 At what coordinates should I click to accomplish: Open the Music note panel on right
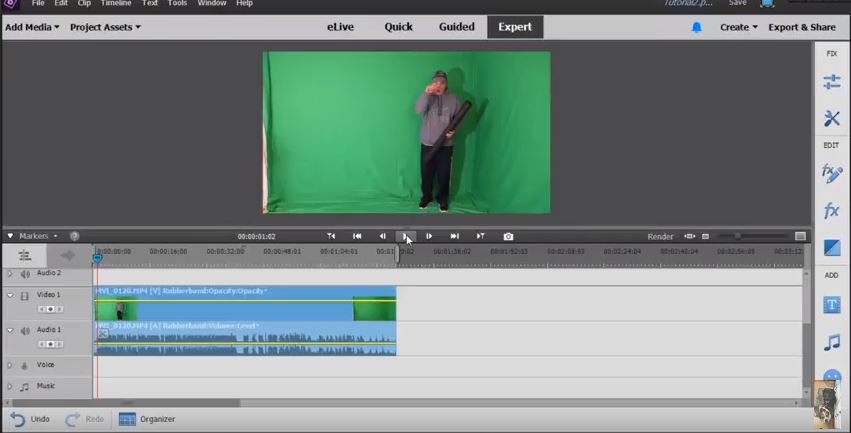831,342
